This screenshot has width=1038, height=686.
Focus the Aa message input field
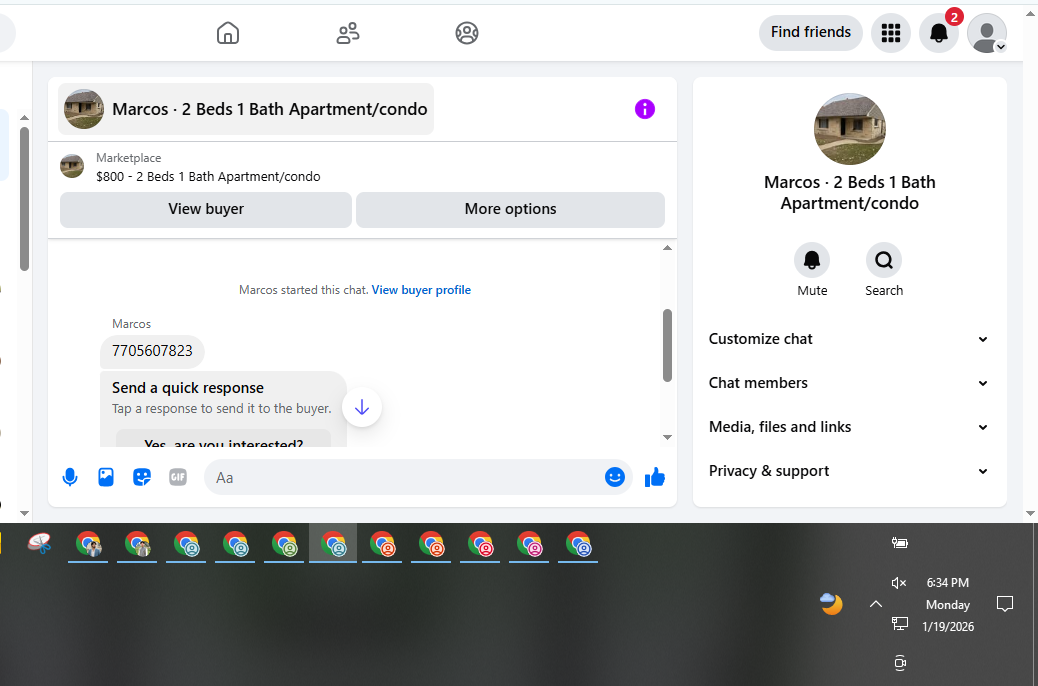tap(404, 477)
